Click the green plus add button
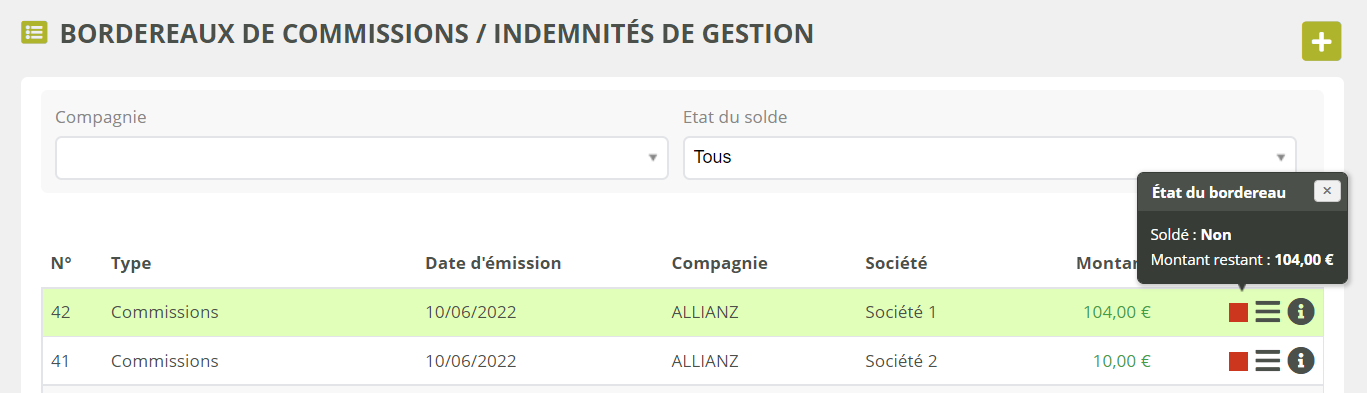Image resolution: width=1367 pixels, height=393 pixels. [x=1321, y=42]
